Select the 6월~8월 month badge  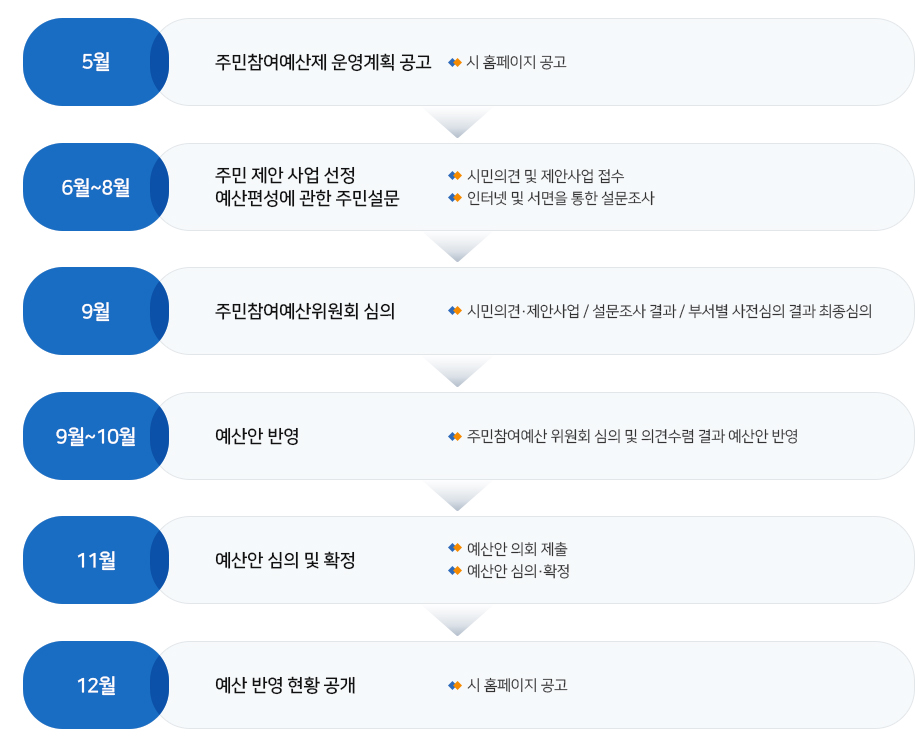tap(96, 187)
